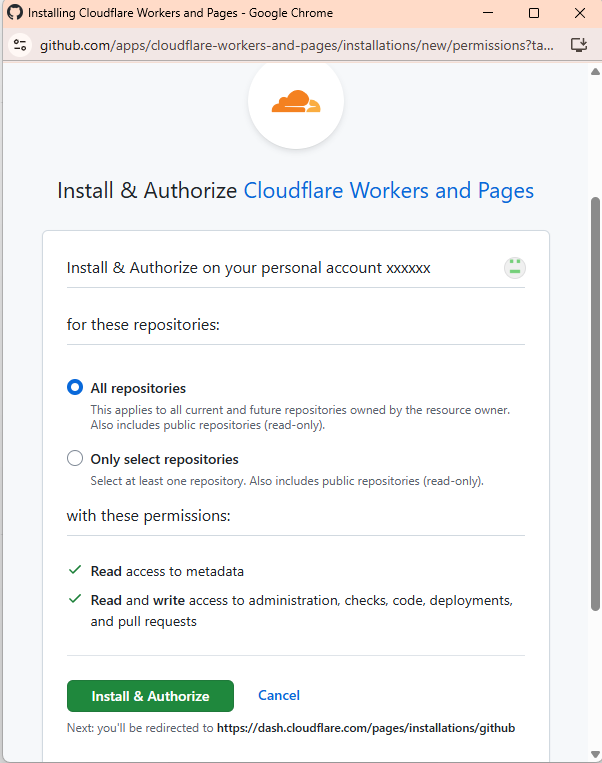Click the Cloudflare cloud logo

(x=296, y=101)
